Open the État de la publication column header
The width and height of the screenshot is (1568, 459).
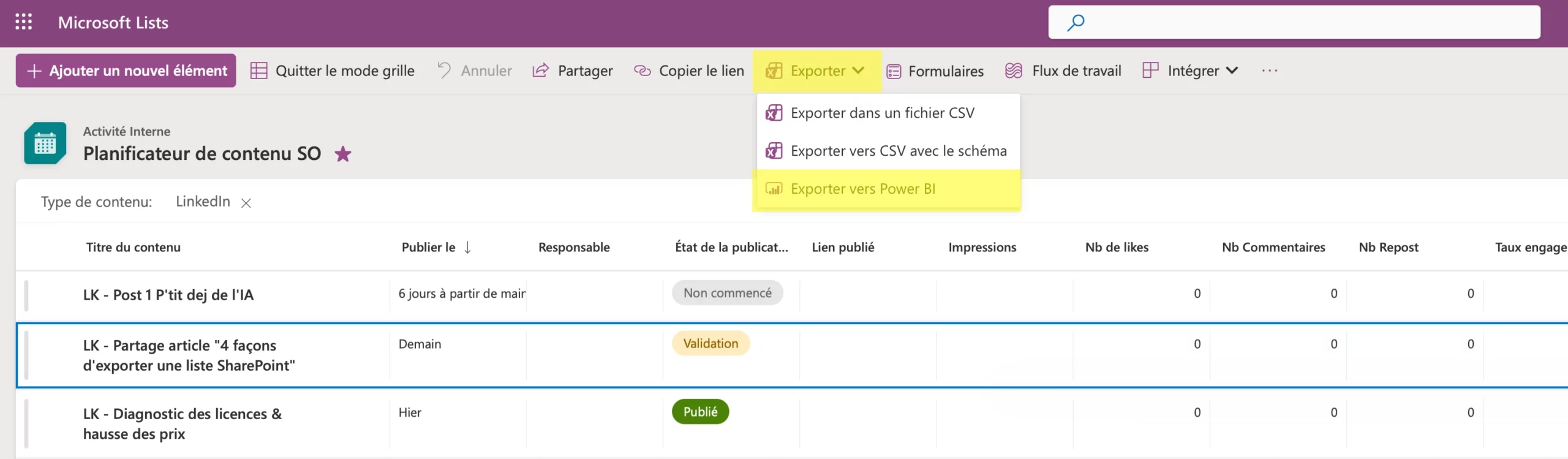(731, 248)
